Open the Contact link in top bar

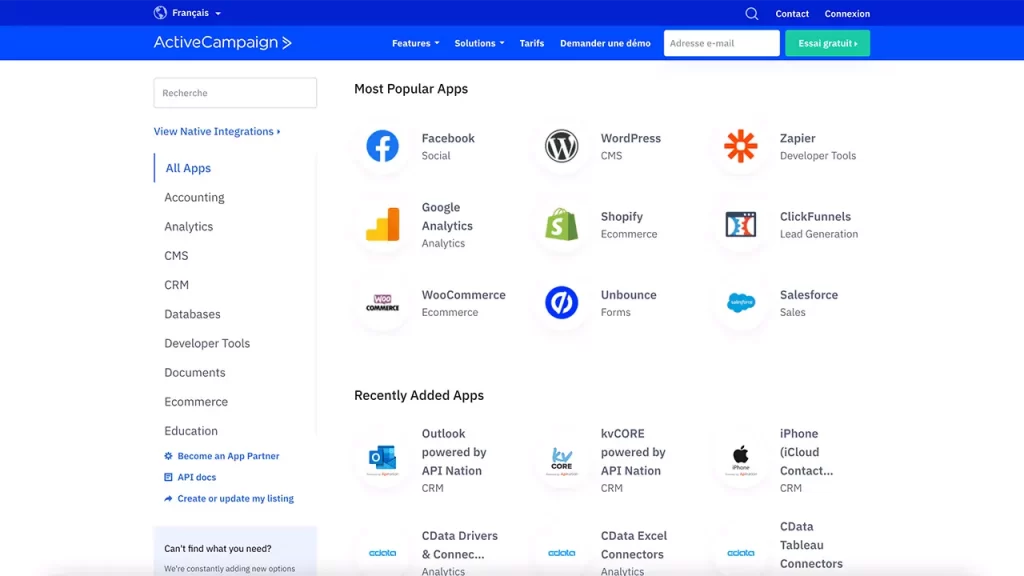792,14
